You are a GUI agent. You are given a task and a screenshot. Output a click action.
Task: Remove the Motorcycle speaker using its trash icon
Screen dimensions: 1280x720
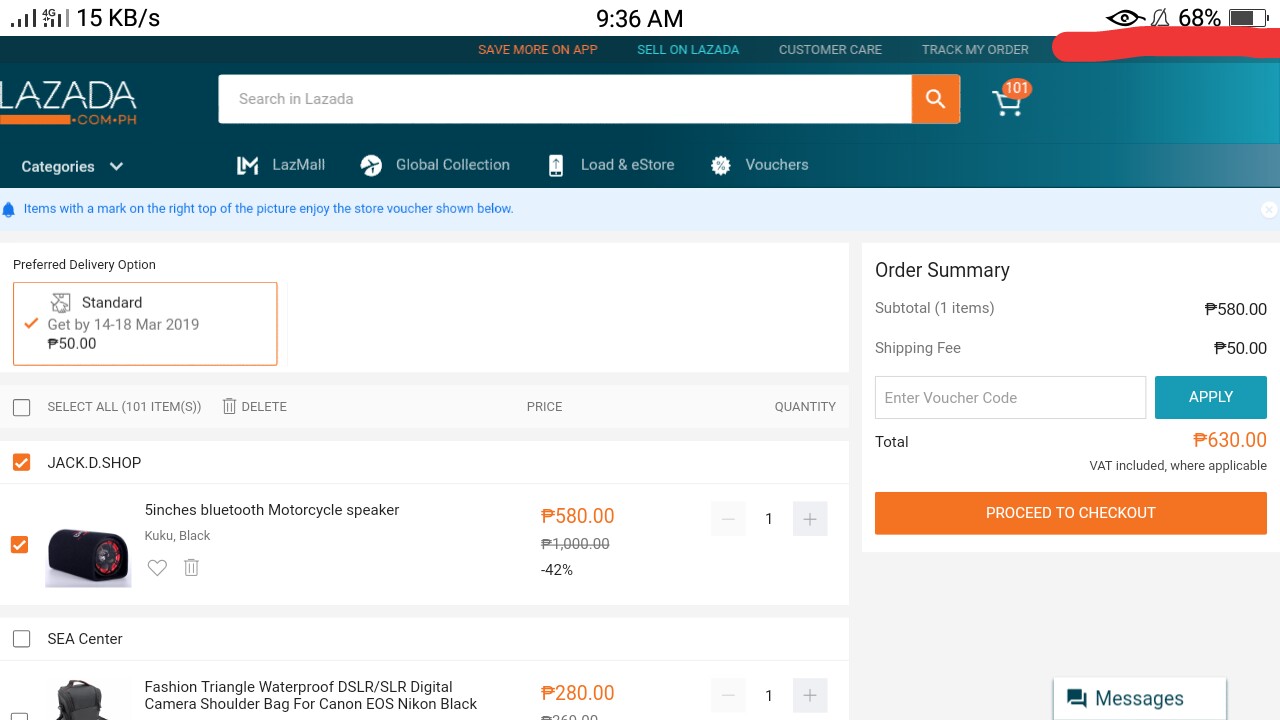[x=192, y=568]
